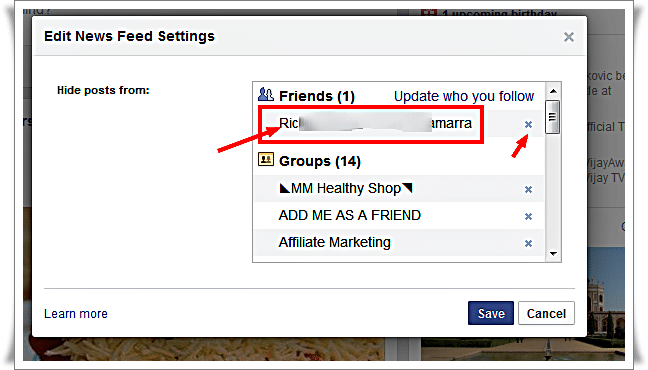The image size is (648, 370).
Task: Click the Friends people icon
Action: click(x=266, y=95)
